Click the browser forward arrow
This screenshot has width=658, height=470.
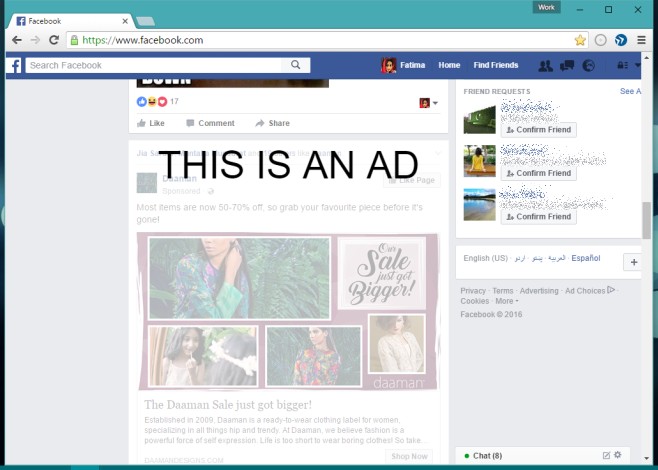tap(35, 40)
